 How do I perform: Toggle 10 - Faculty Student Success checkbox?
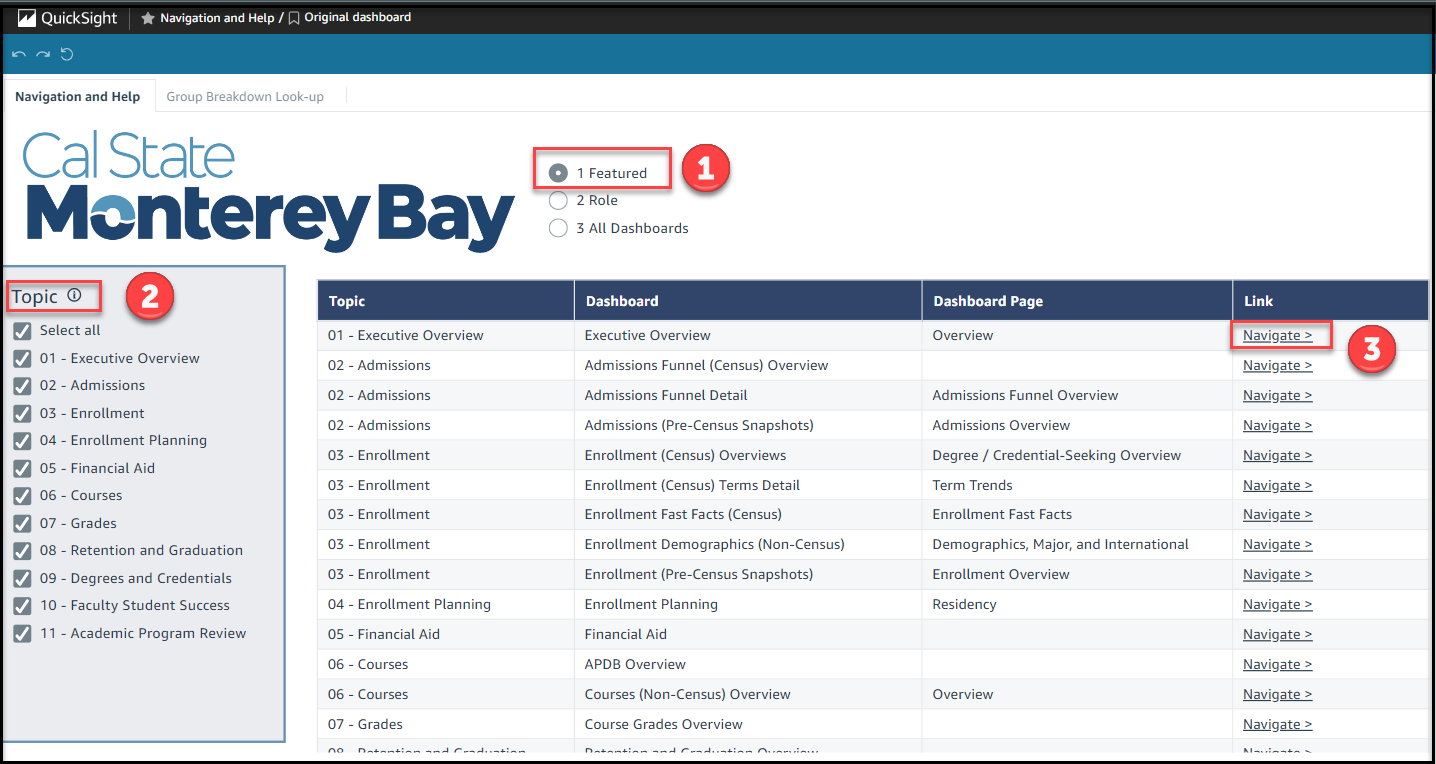[22, 605]
